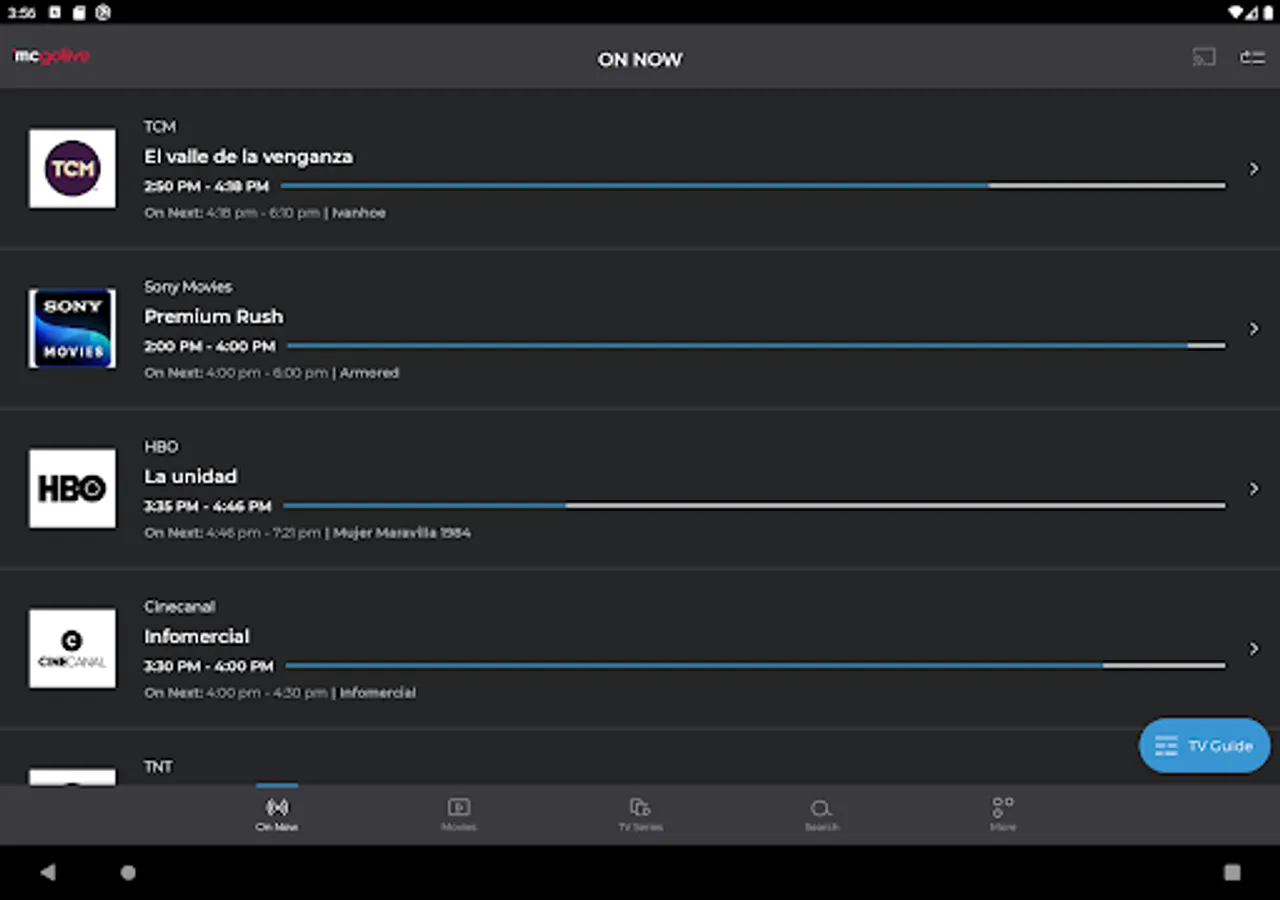
Task: Expand the TCM row chevron
Action: tap(1254, 169)
